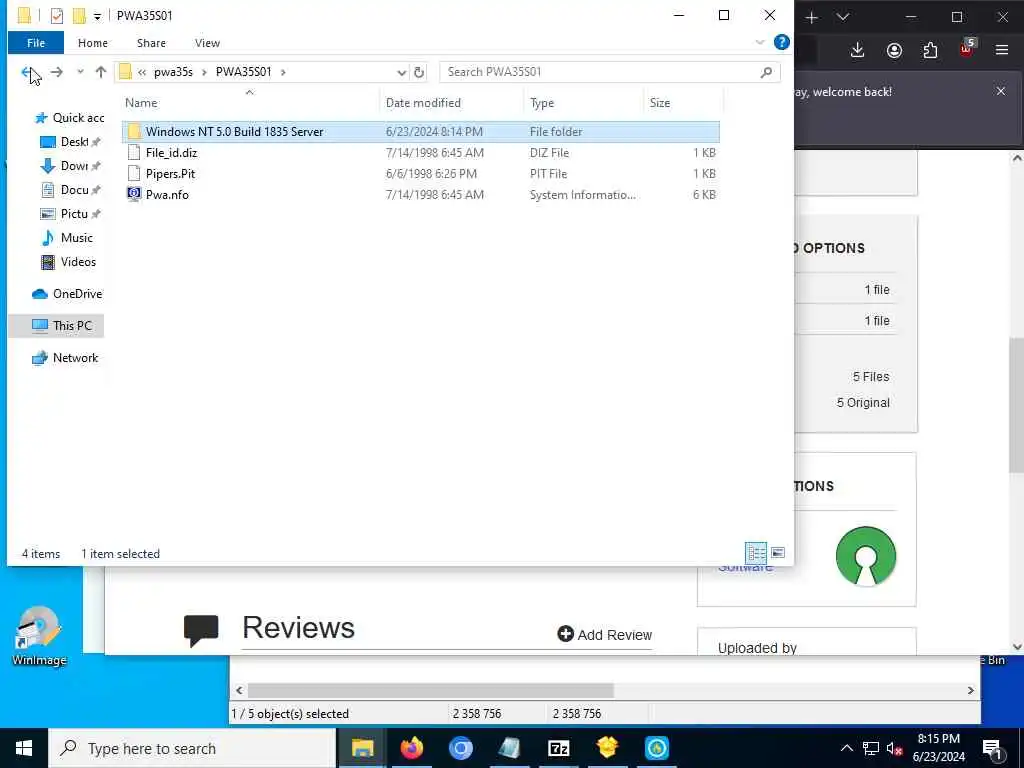The height and width of the screenshot is (768, 1024).
Task: Click New Folder icon in title bar
Action: click(79, 16)
